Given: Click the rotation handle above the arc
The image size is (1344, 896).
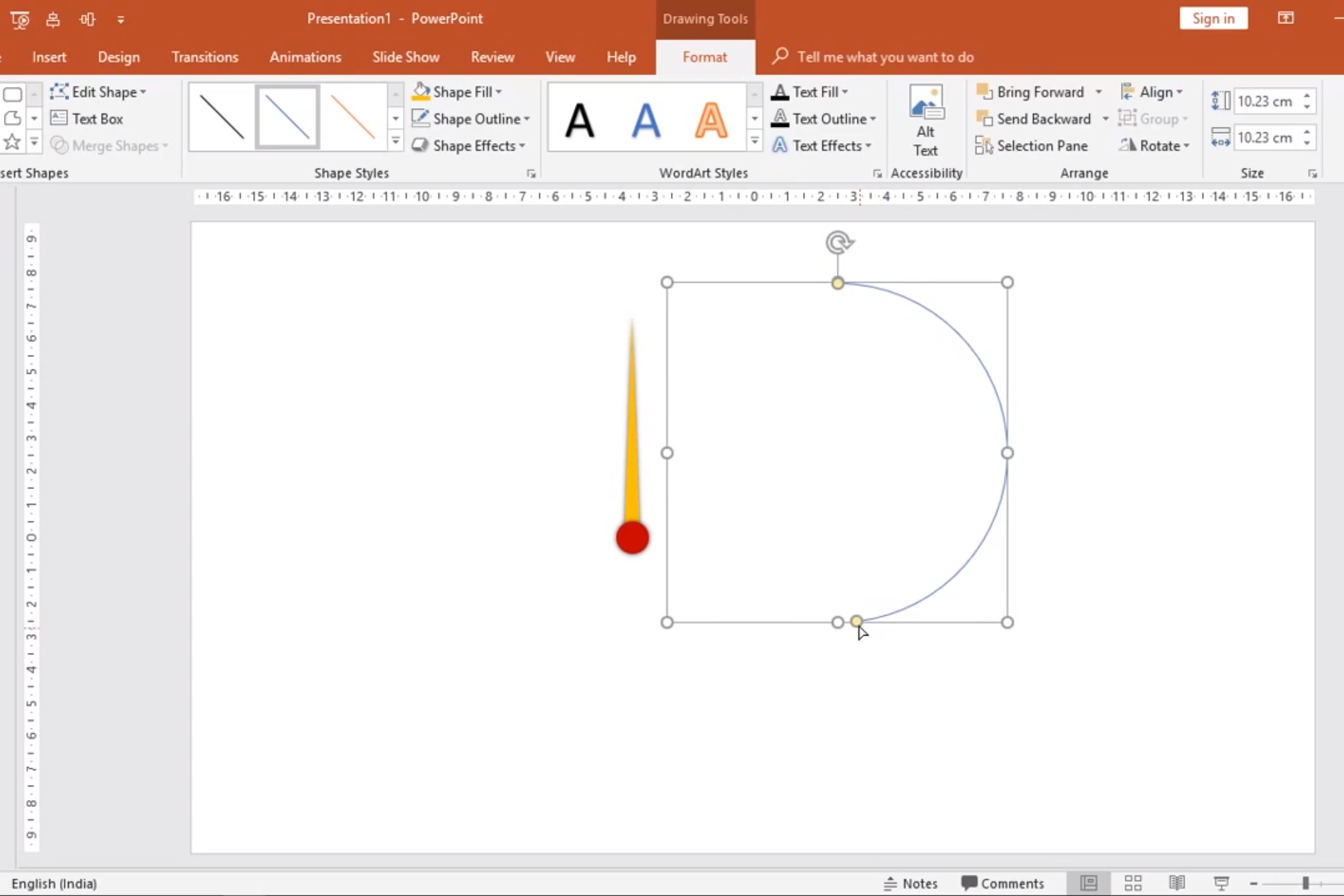Looking at the screenshot, I should (838, 243).
